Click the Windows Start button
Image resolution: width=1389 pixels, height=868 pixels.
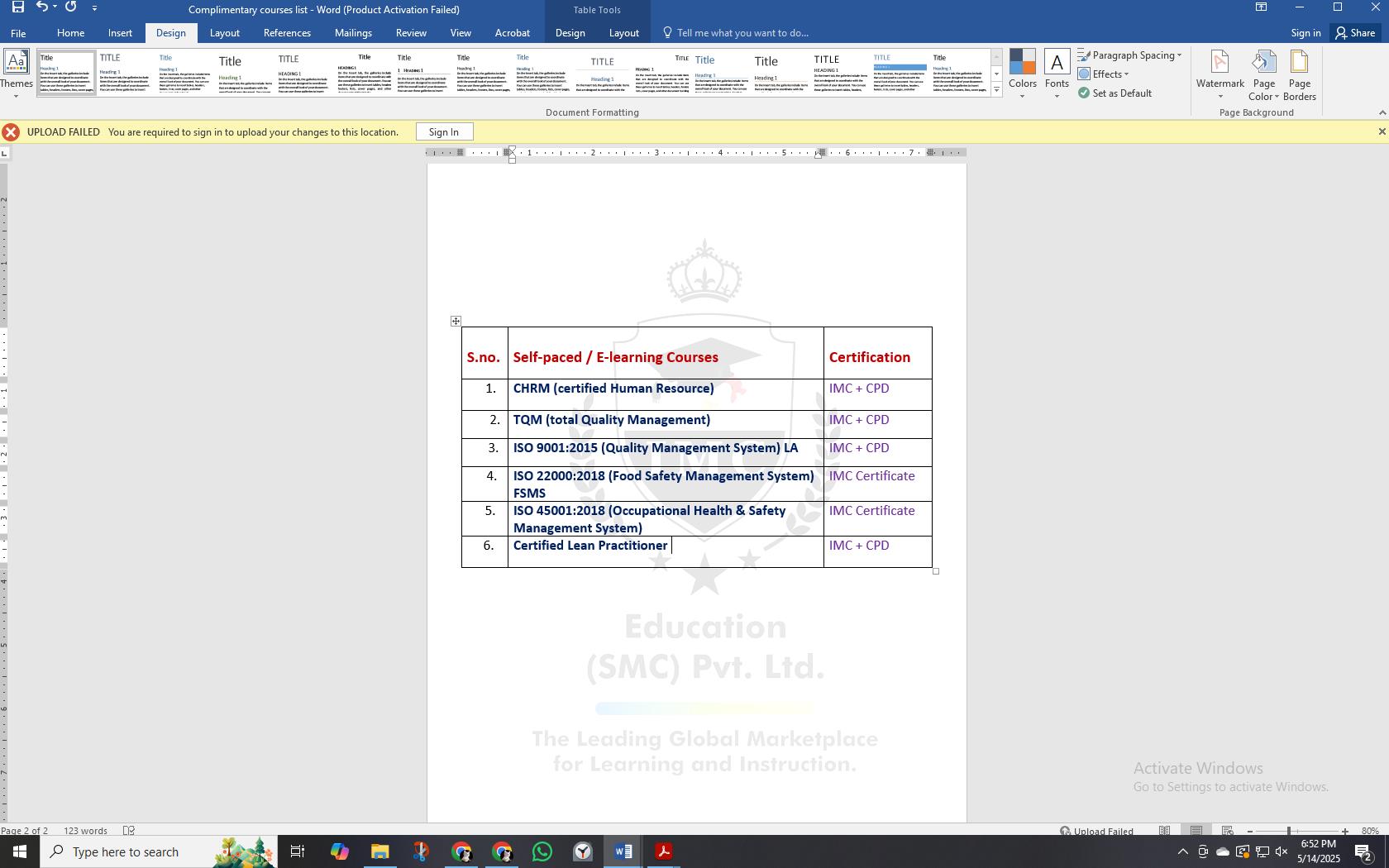click(x=20, y=851)
